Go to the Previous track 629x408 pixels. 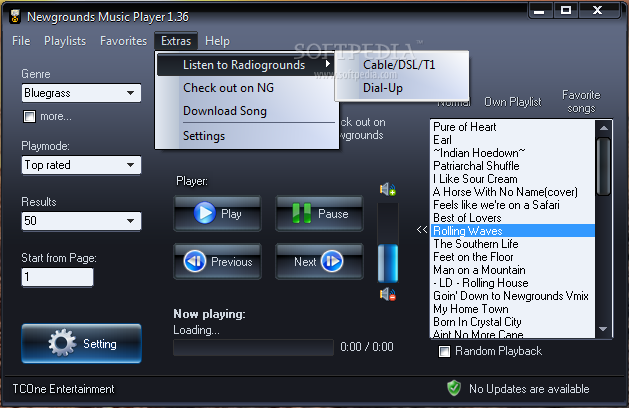(217, 262)
